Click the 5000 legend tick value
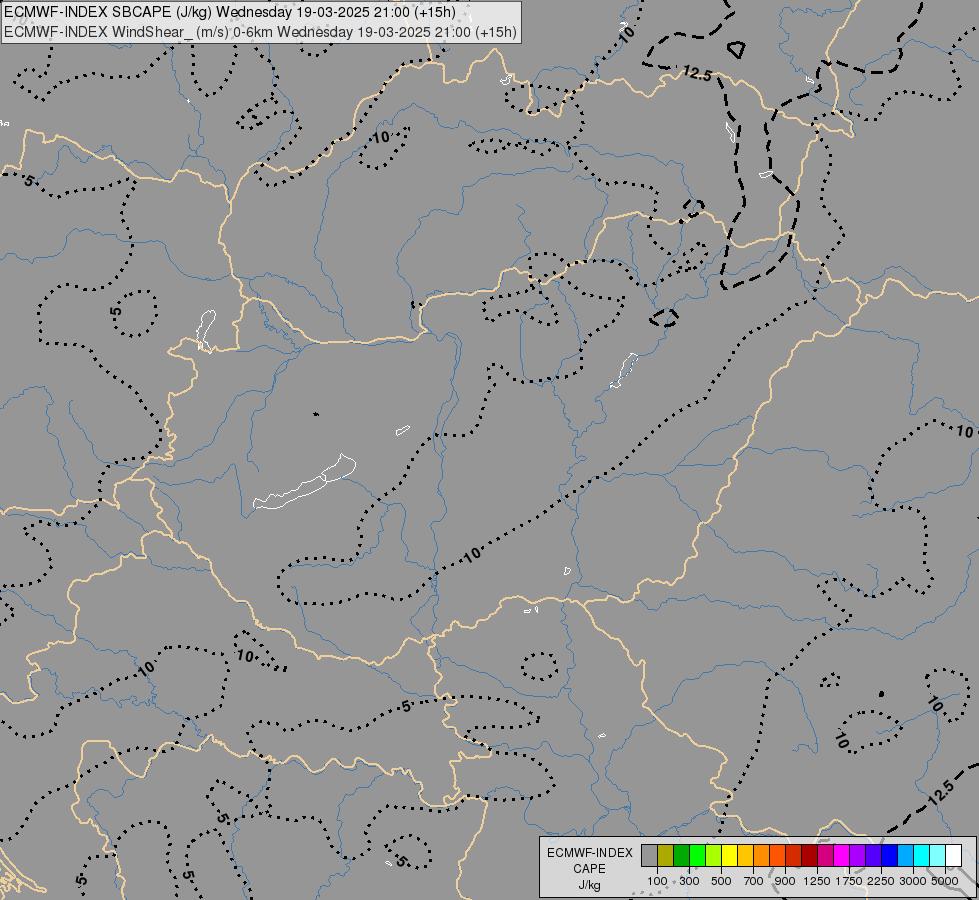Screen dimensions: 979x900 tap(945, 881)
